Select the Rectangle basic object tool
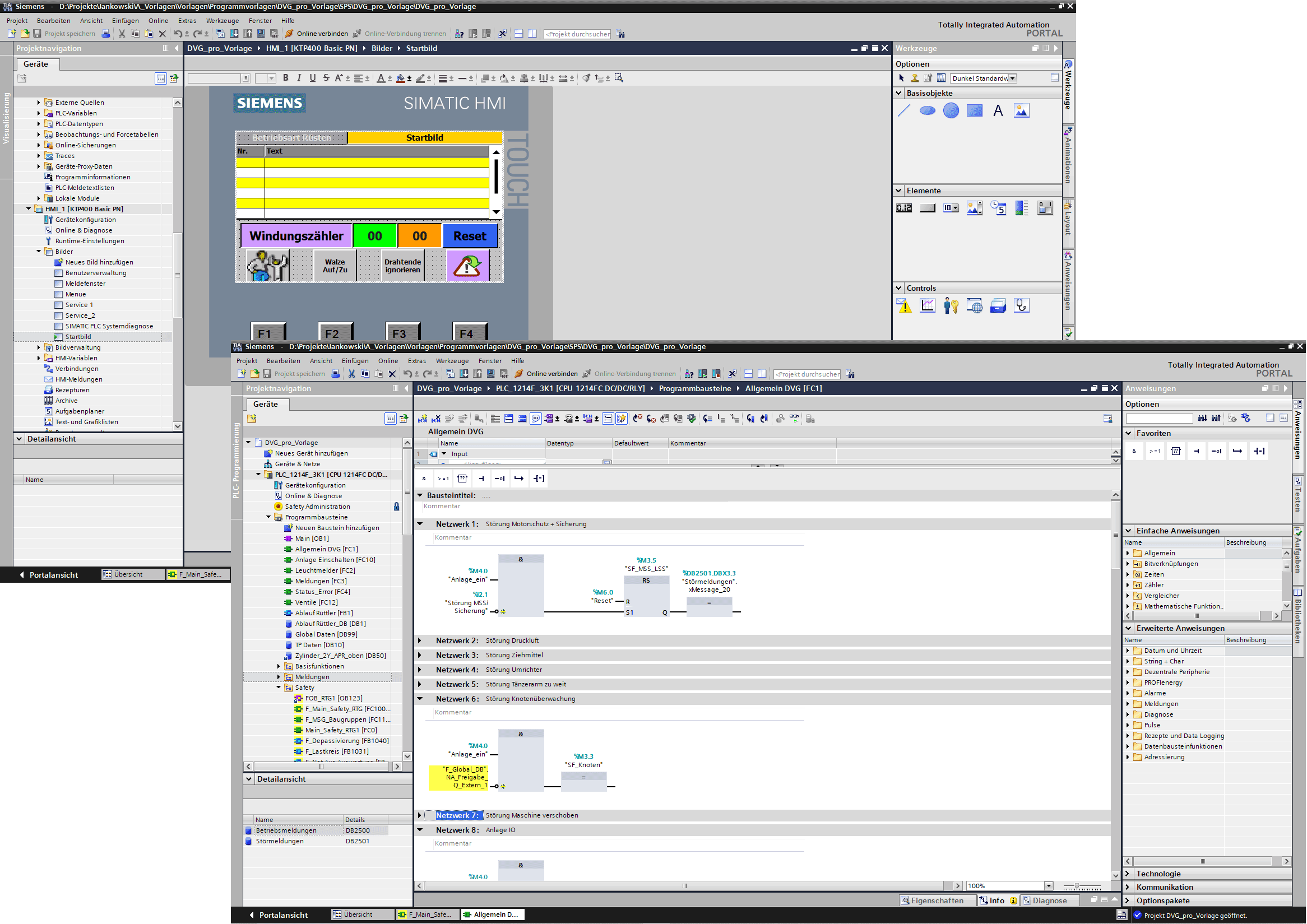The width and height of the screenshot is (1307, 924). 975,111
